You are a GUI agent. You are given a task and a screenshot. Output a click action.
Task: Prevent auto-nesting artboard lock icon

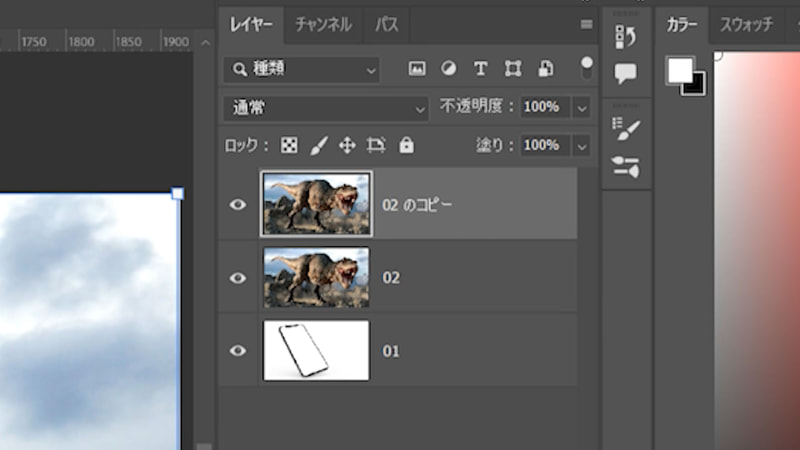point(376,145)
